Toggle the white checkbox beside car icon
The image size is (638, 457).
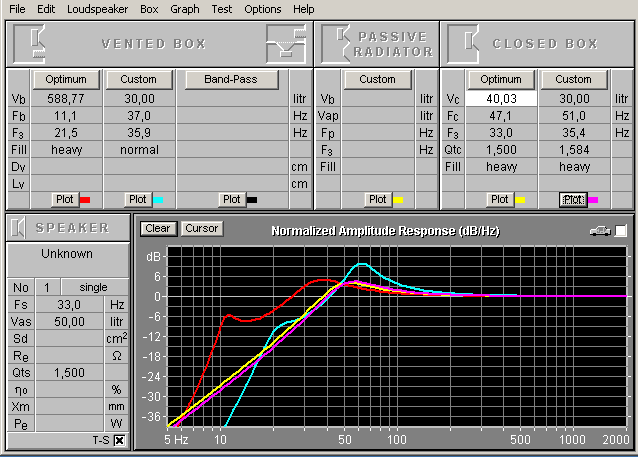point(621,231)
